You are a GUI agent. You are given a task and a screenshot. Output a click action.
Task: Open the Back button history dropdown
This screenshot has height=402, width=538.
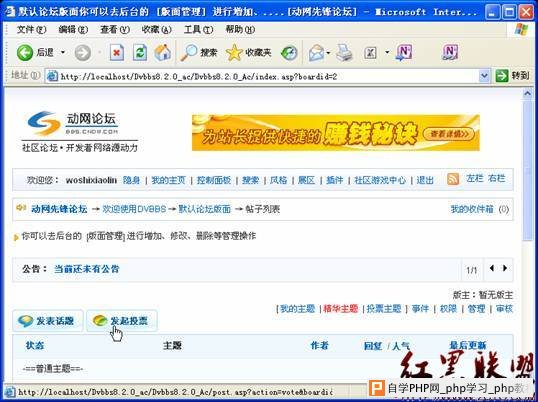coord(63,53)
